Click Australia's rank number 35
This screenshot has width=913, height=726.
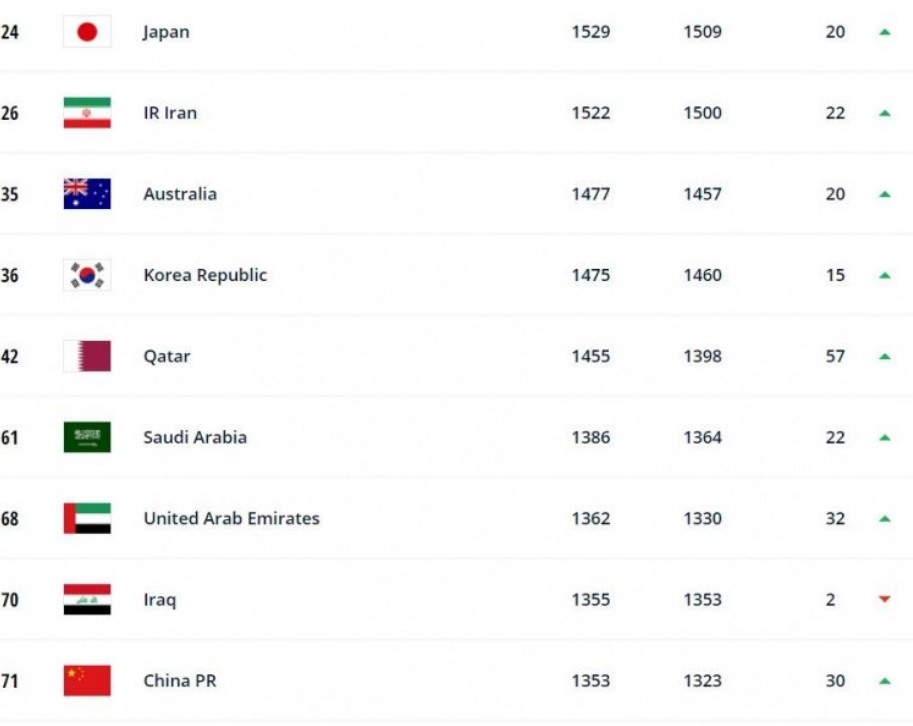click(9, 194)
